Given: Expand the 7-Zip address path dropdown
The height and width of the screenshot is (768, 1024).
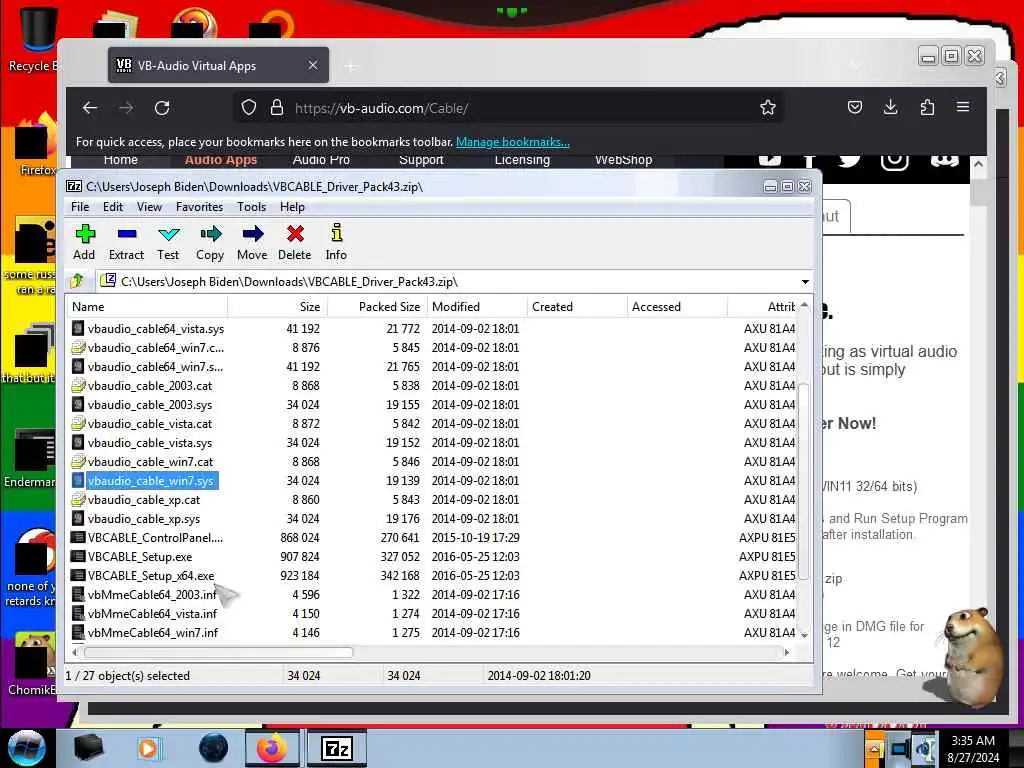Looking at the screenshot, I should [805, 282].
